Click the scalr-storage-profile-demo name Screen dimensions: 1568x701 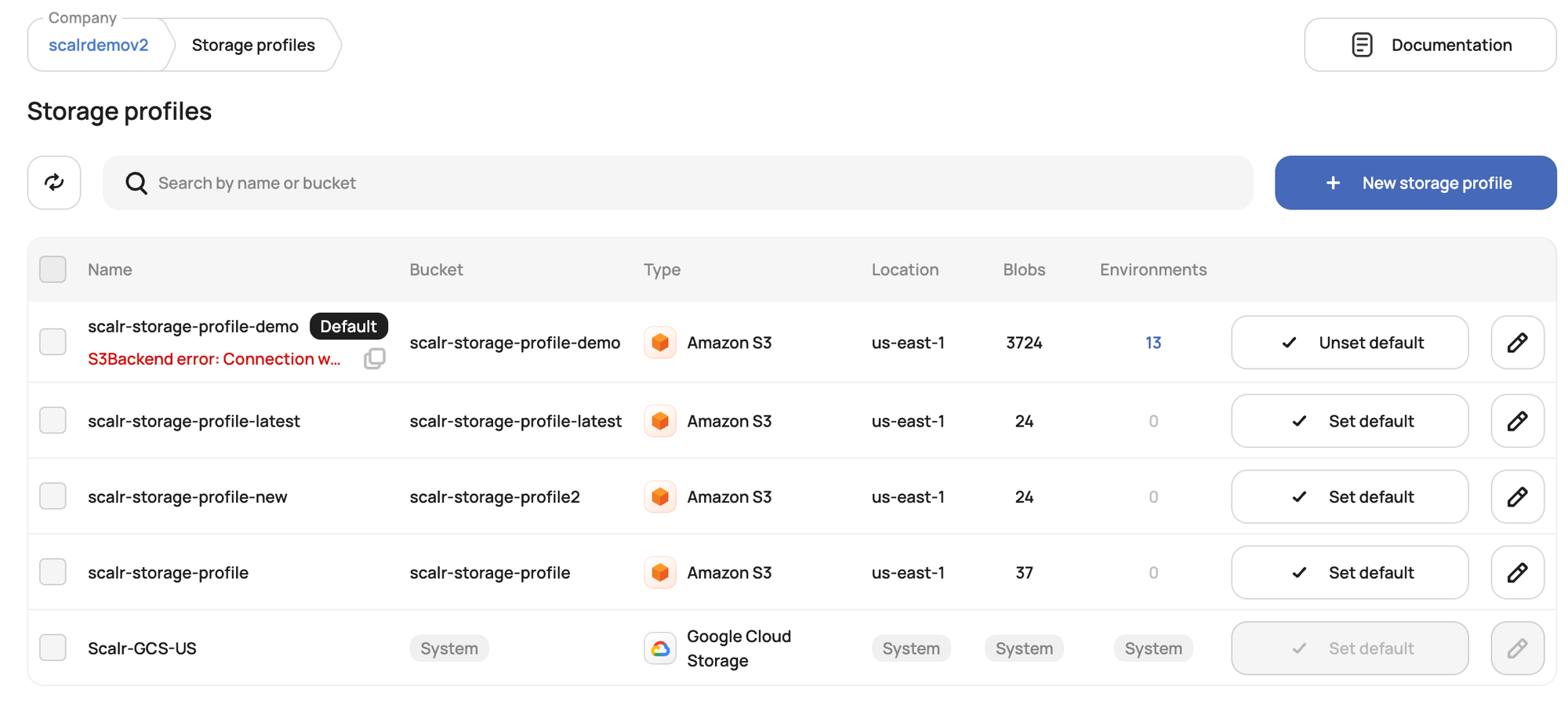coord(193,326)
